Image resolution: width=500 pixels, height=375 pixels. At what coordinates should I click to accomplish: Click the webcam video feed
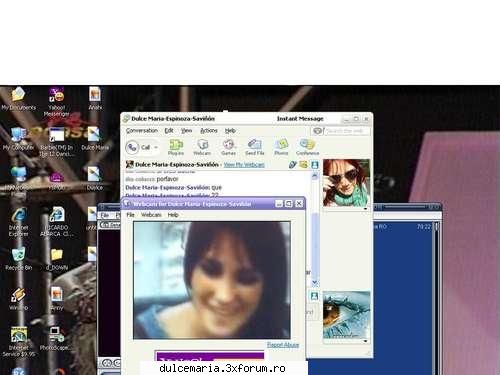coord(212,280)
